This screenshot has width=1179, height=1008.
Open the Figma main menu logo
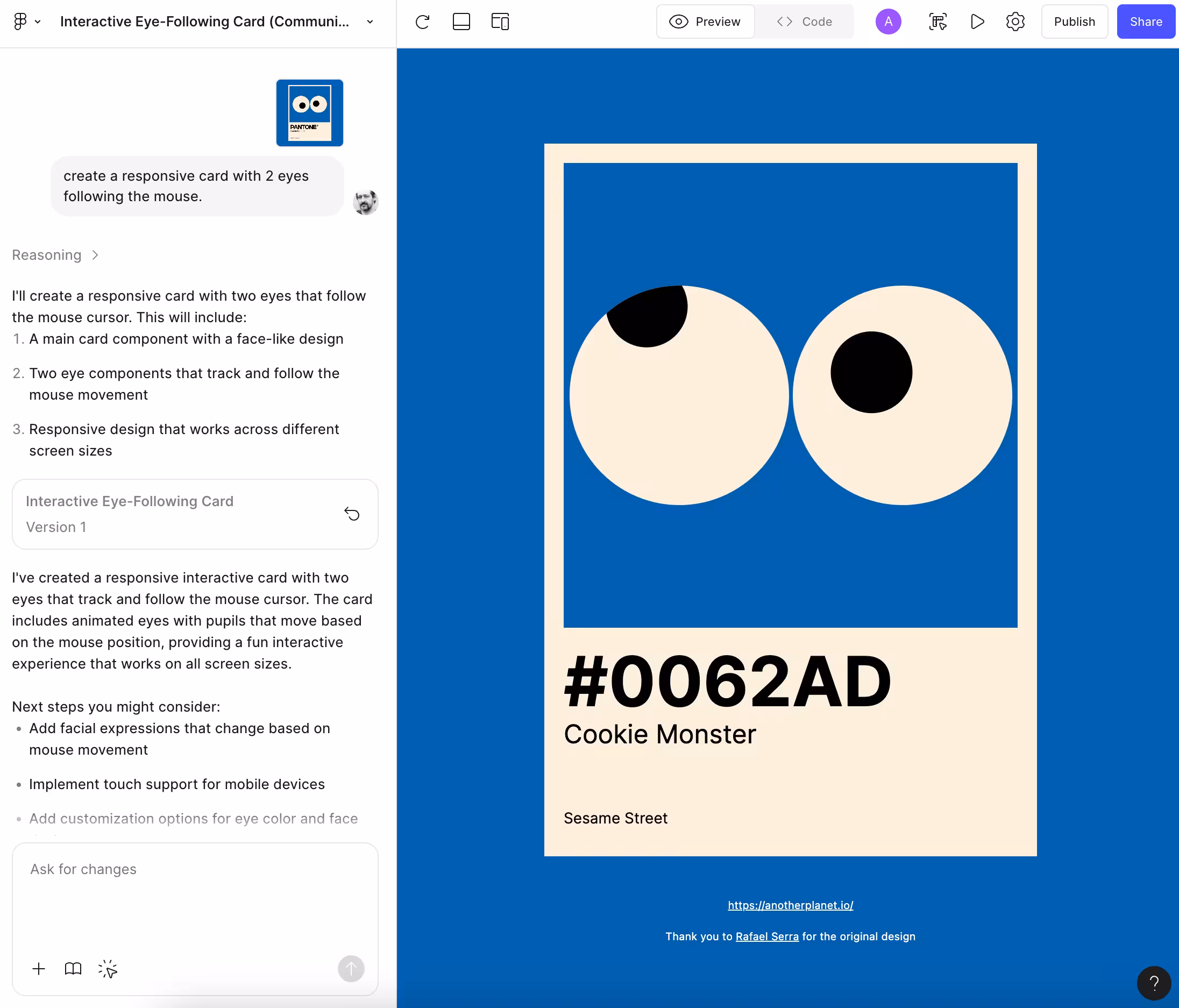click(20, 22)
